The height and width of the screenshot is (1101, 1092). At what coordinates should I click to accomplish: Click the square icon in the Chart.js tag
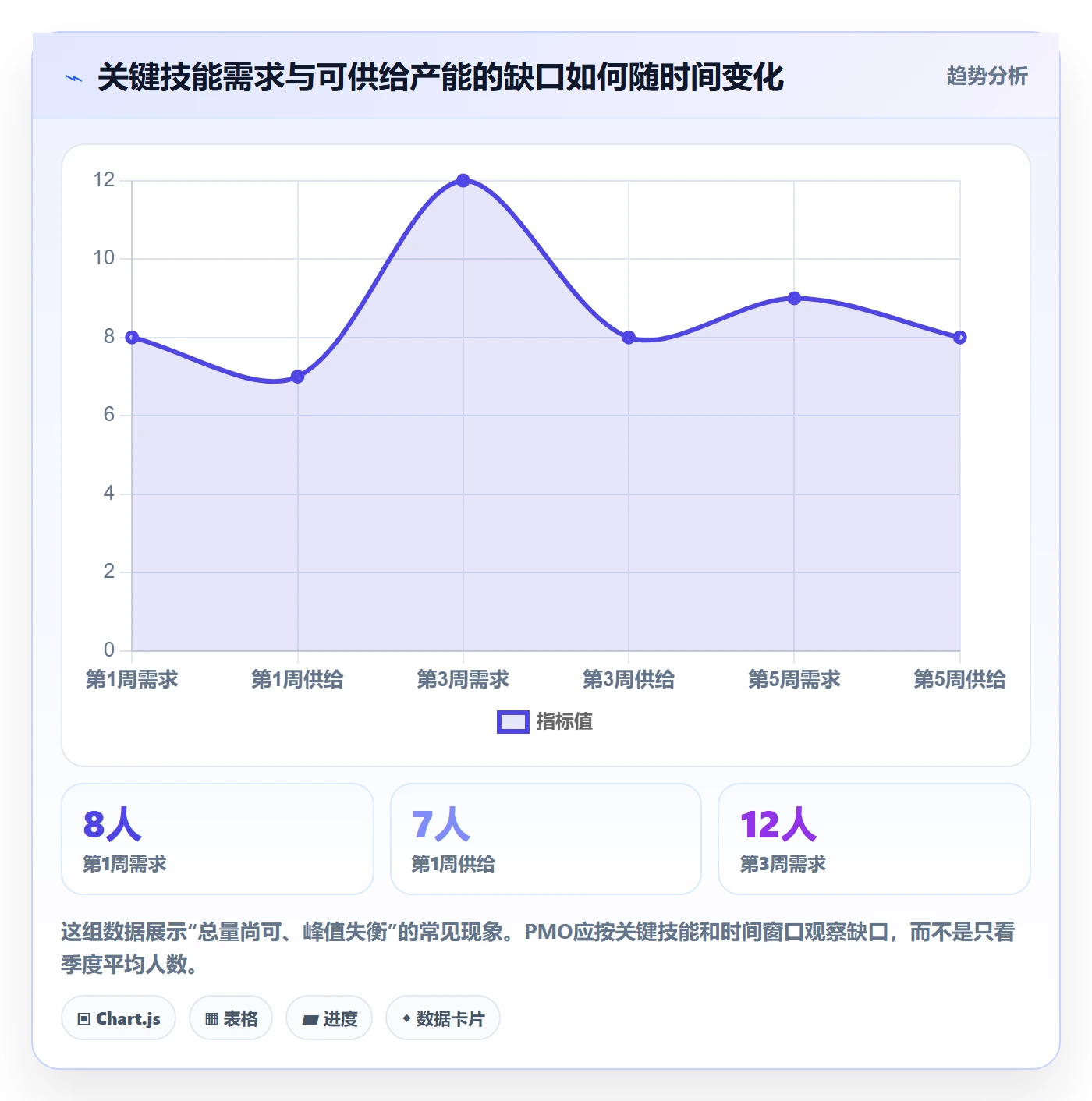coord(84,1019)
